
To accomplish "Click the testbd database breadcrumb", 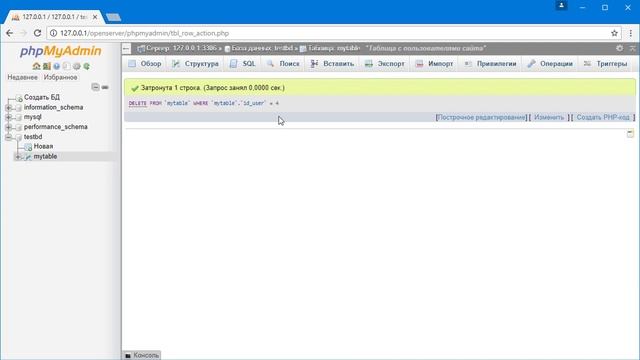I will (x=262, y=48).
